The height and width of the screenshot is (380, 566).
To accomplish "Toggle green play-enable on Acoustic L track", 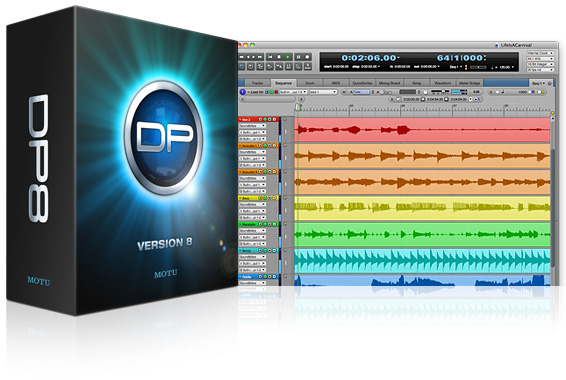I will pos(265,145).
